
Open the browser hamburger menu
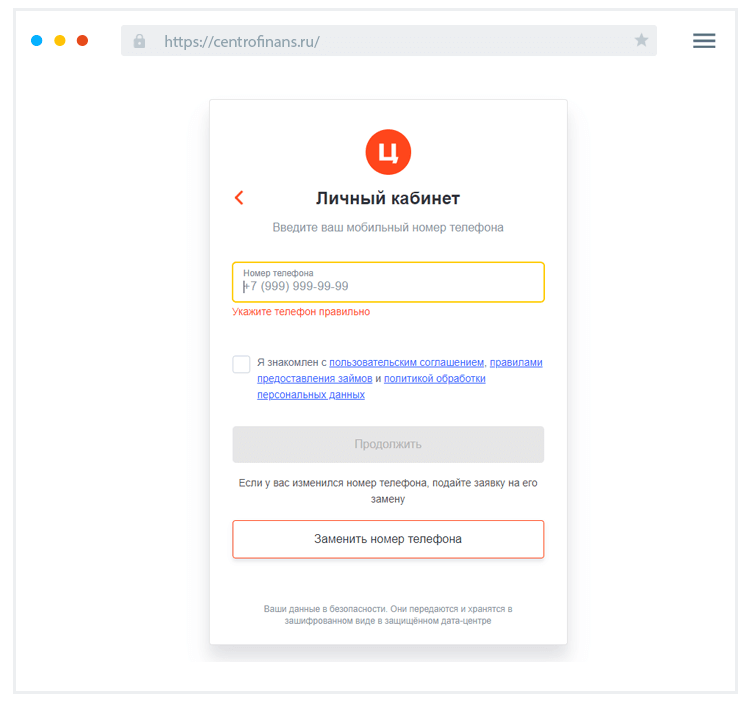click(704, 41)
